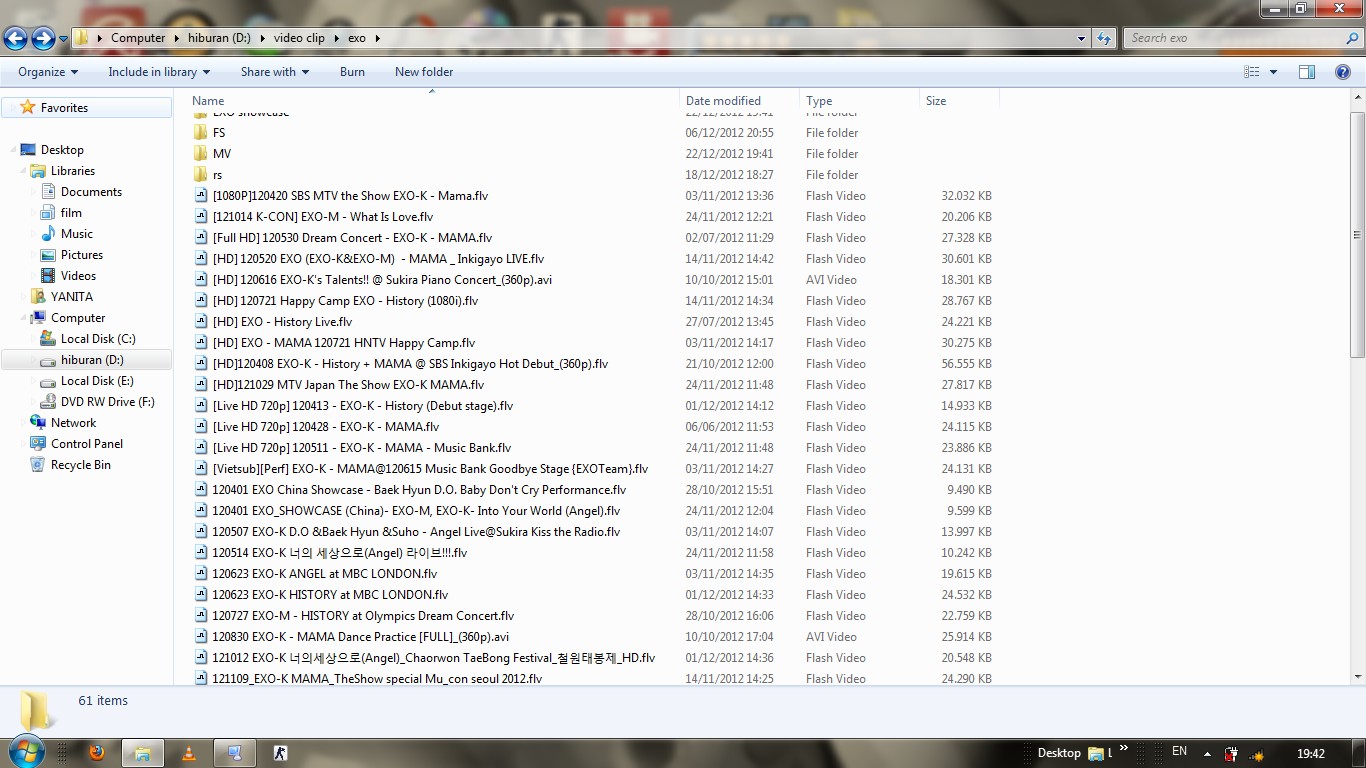Viewport: 1366px width, 768px height.
Task: Select the FS folder icon
Action: (201, 133)
